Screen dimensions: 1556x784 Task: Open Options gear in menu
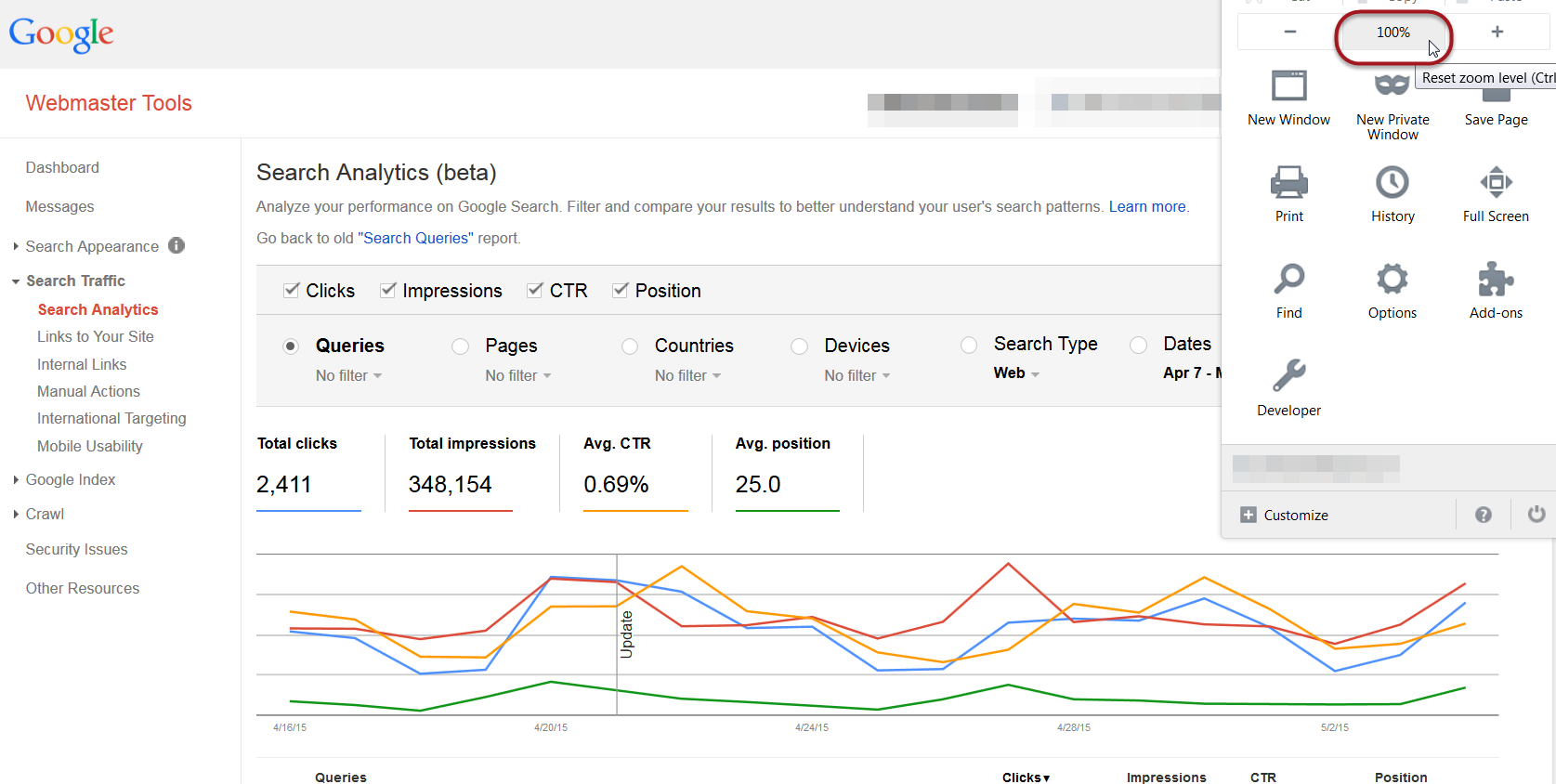pos(1392,279)
